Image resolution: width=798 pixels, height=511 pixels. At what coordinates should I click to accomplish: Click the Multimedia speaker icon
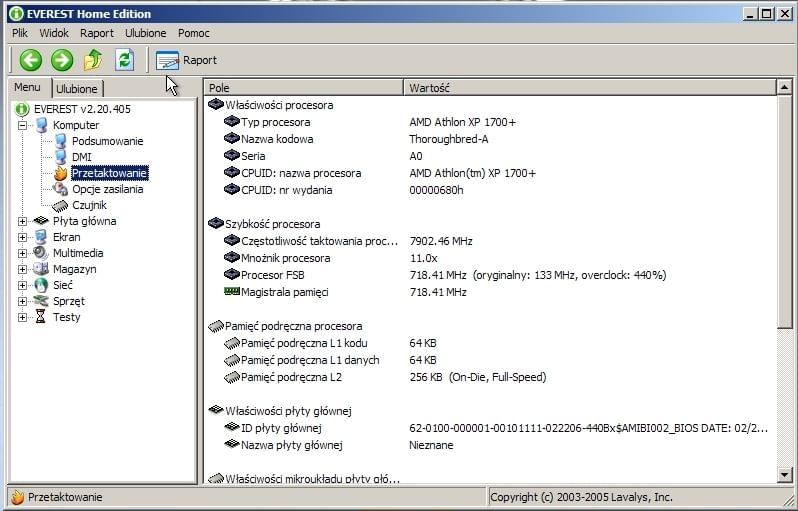click(x=41, y=253)
